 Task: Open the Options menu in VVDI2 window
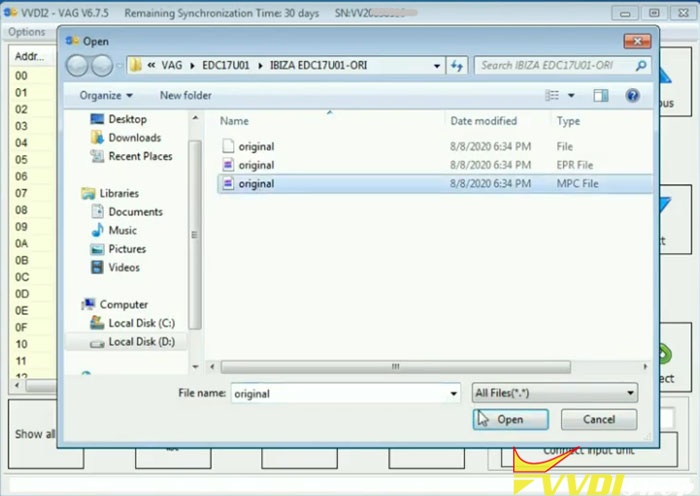pyautogui.click(x=27, y=32)
